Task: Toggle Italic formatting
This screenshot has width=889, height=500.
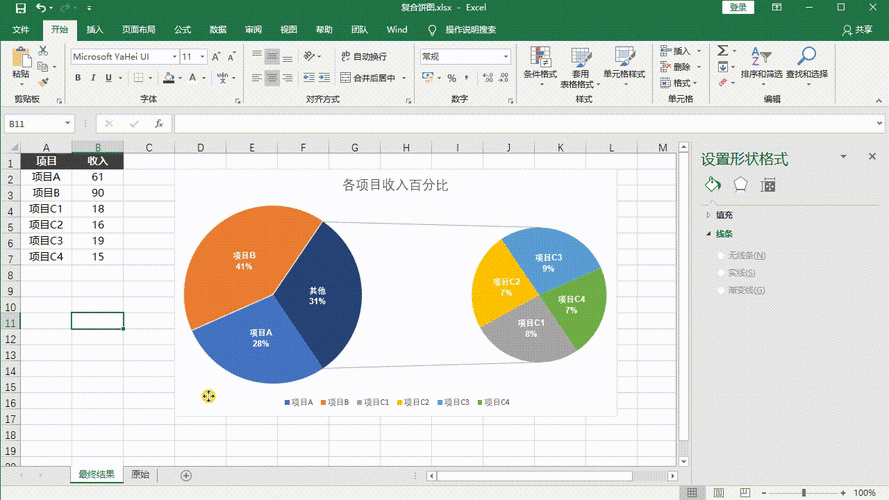Action: coord(93,78)
